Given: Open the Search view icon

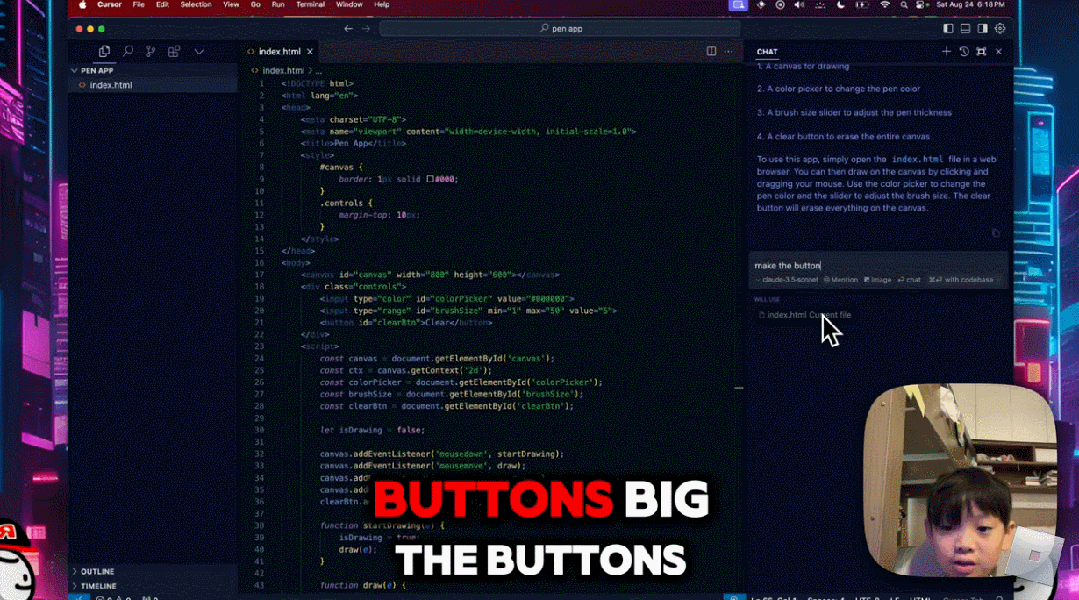Looking at the screenshot, I should tap(127, 51).
